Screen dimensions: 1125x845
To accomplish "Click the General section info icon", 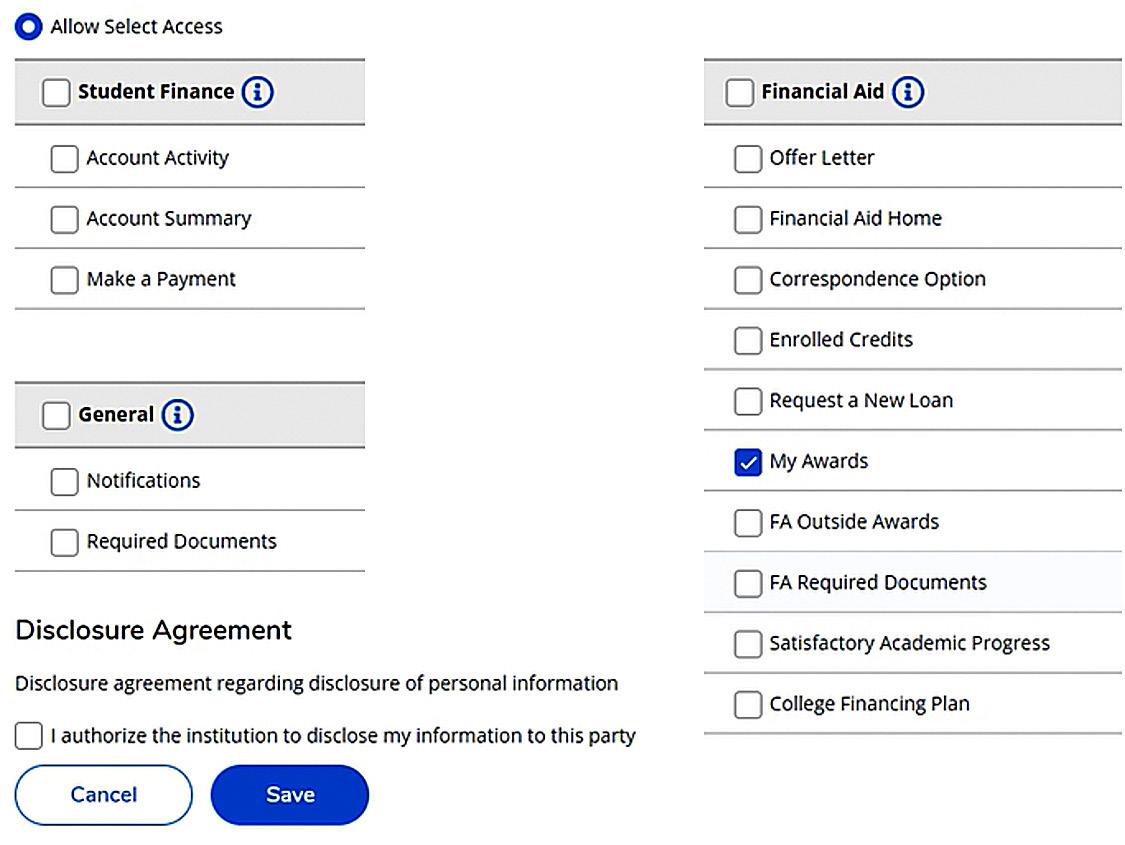I will 177,415.
